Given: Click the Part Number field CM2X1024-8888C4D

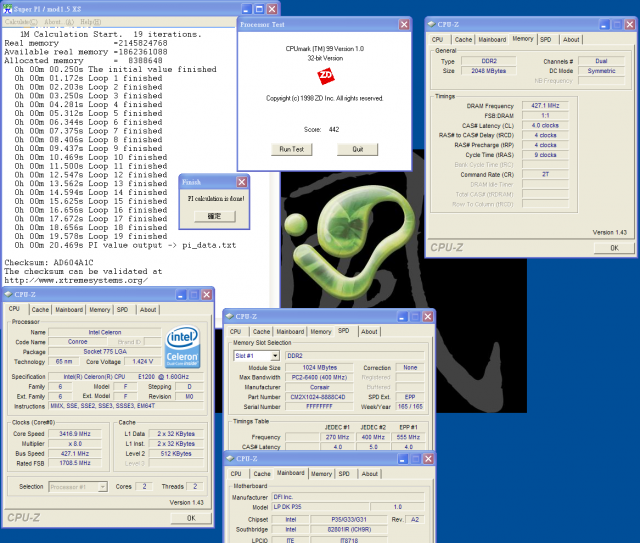Looking at the screenshot, I should (318, 397).
